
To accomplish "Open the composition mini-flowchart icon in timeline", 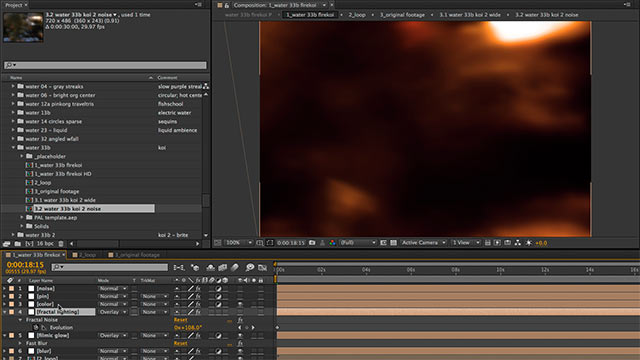I will tap(179, 267).
